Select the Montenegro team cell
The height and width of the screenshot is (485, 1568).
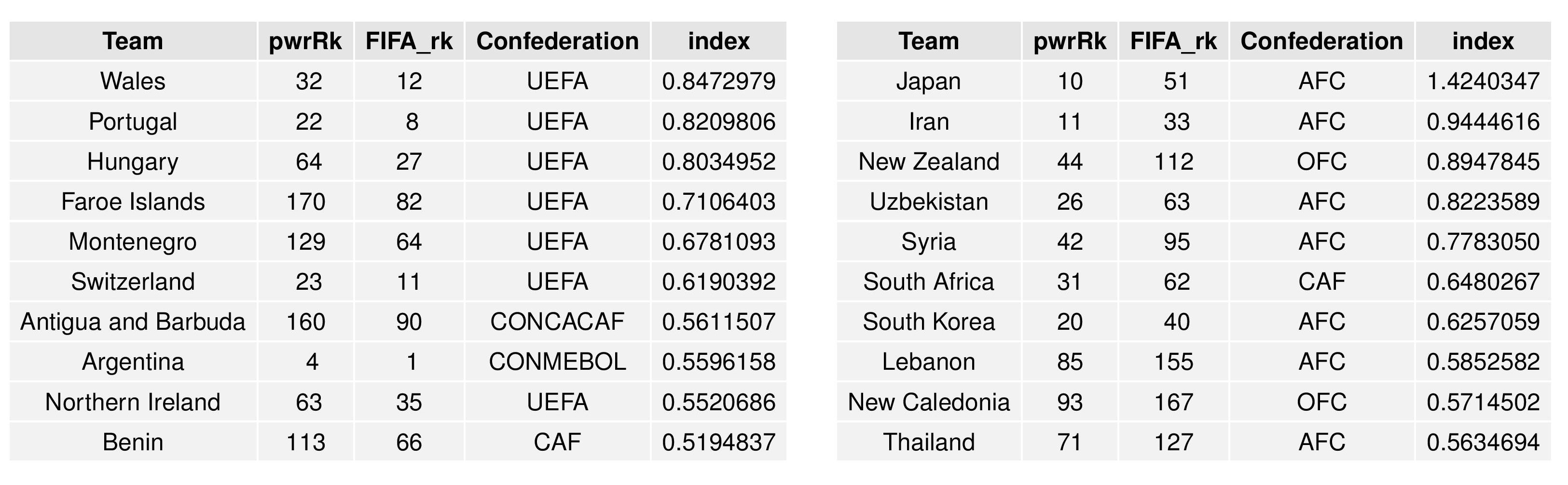133,242
